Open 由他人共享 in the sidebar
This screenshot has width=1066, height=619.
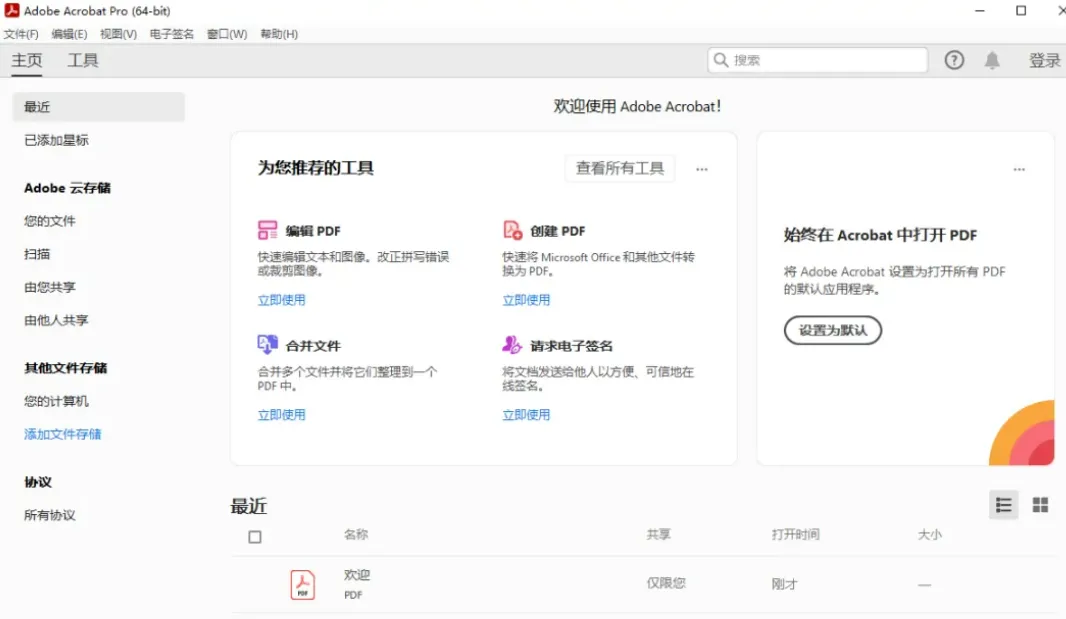tap(56, 320)
